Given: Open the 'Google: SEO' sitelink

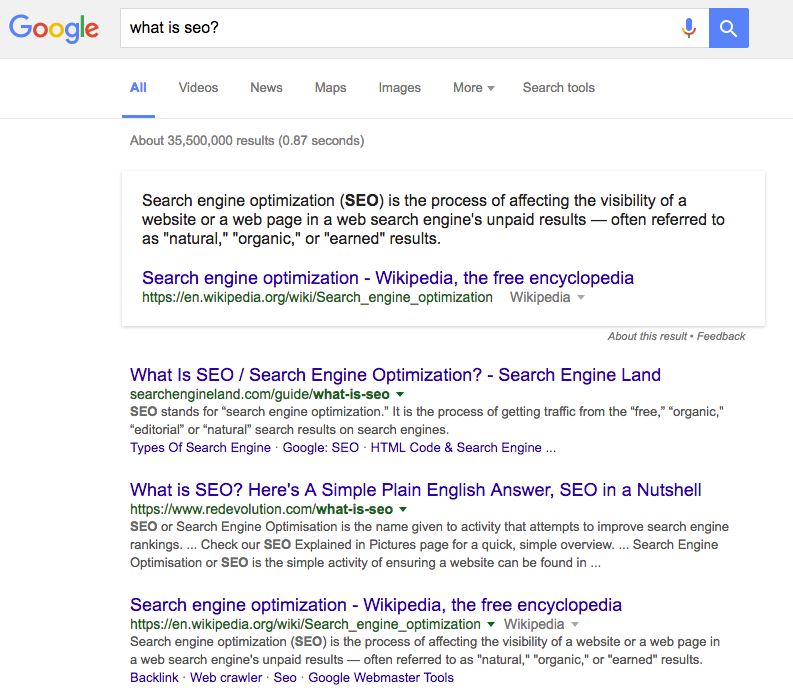Looking at the screenshot, I should click(x=321, y=448).
